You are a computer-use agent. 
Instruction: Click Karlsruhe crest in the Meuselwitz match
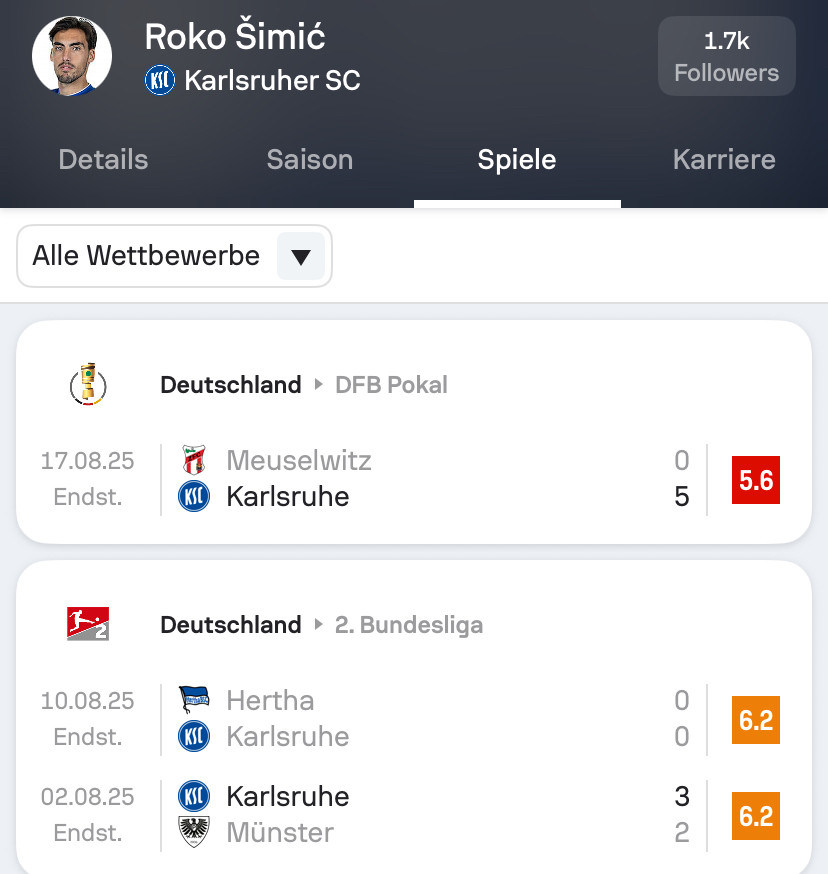pyautogui.click(x=193, y=496)
